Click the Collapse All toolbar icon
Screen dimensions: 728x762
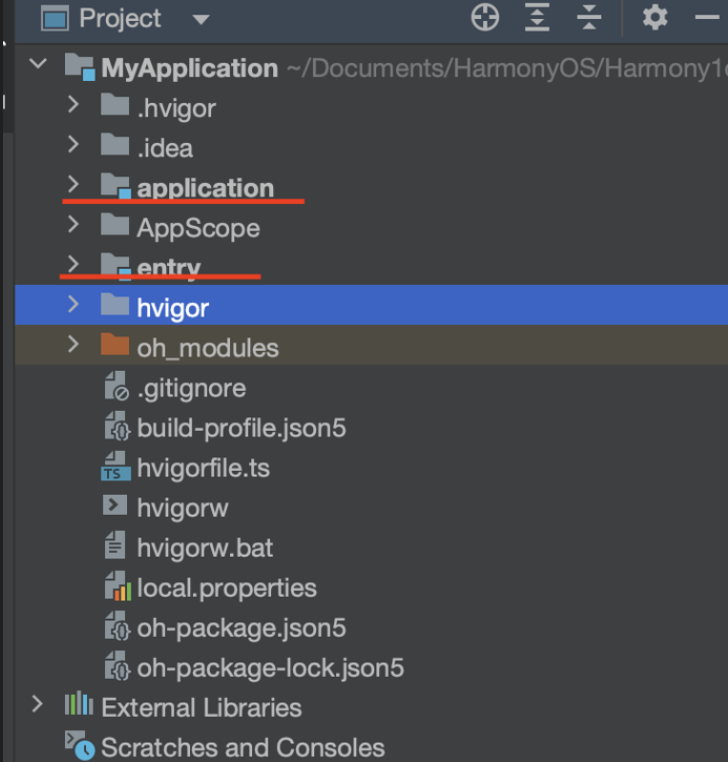pyautogui.click(x=589, y=17)
